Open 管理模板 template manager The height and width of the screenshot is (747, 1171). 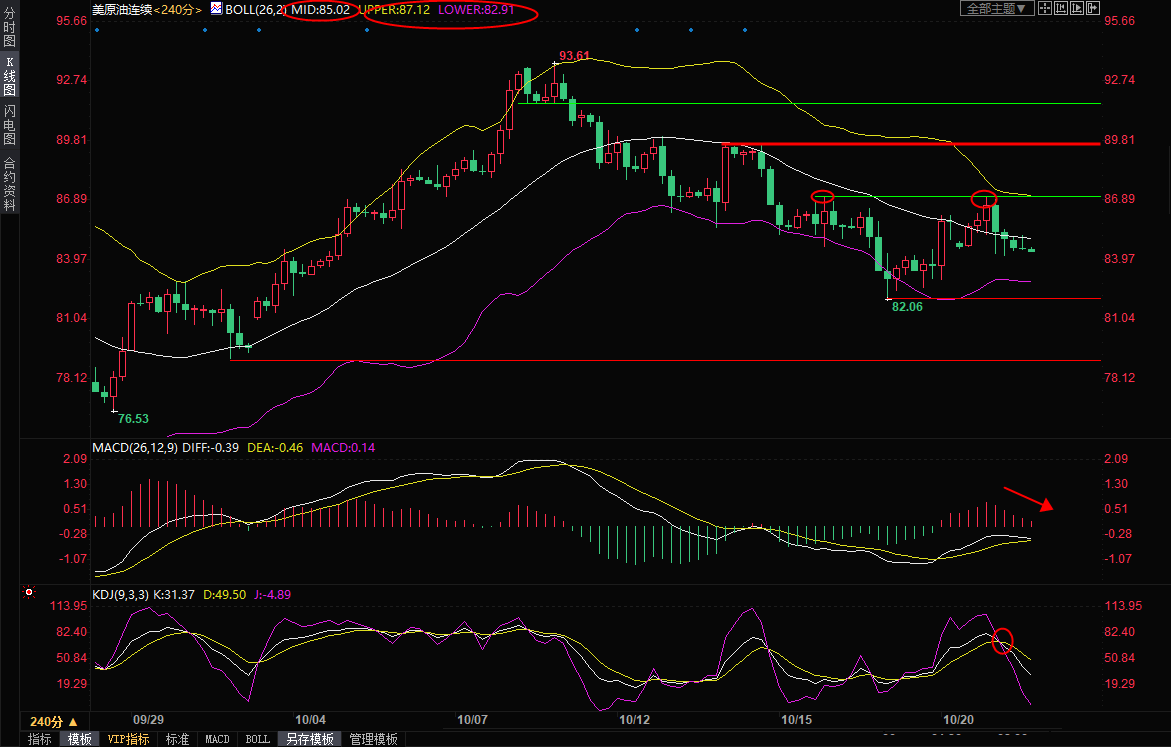[373, 739]
